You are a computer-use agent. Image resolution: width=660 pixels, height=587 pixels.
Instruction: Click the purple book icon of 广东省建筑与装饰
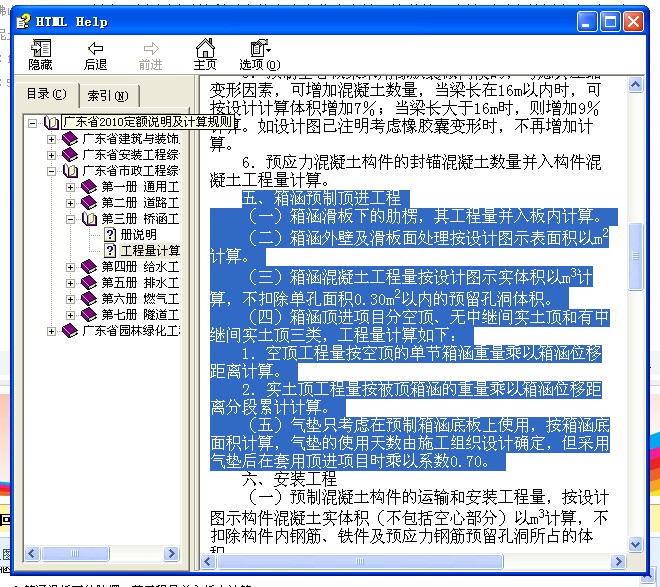point(70,138)
